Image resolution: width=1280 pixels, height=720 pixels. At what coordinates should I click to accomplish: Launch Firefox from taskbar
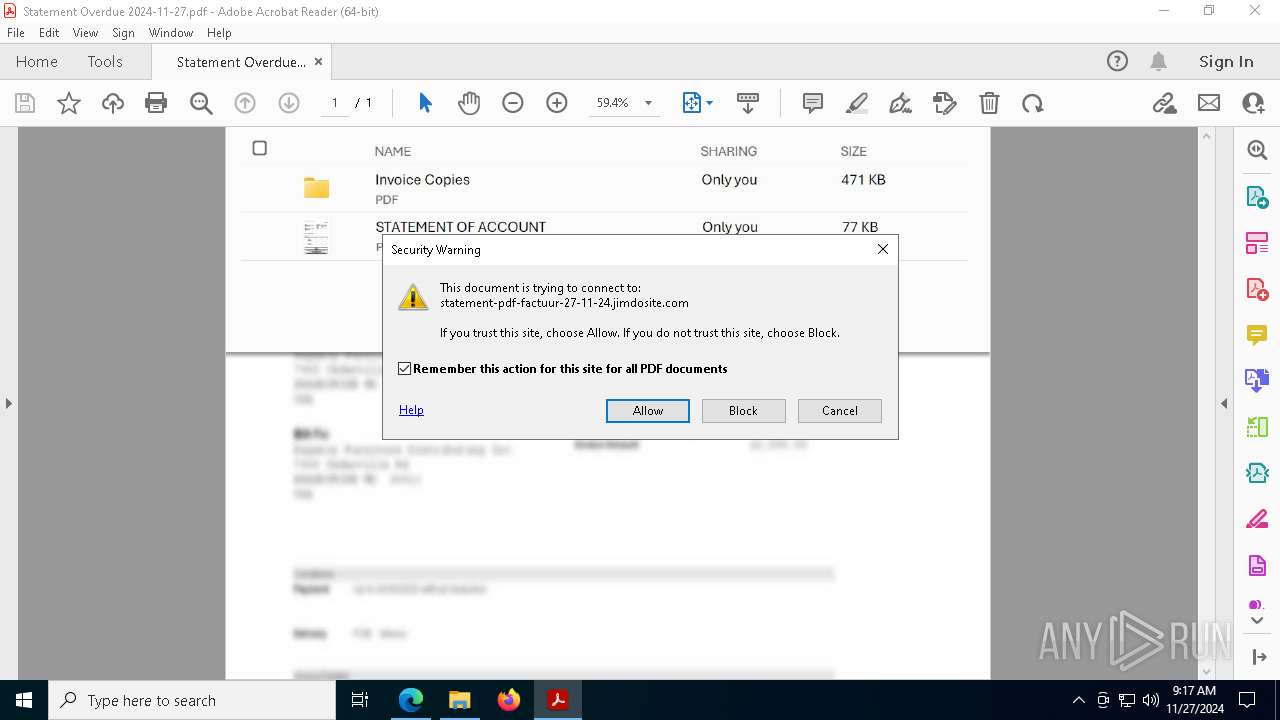click(x=509, y=700)
